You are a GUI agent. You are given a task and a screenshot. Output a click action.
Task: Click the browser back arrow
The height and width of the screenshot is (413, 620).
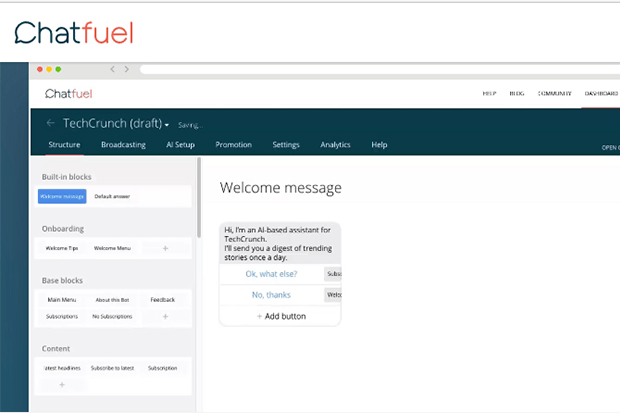[112, 69]
